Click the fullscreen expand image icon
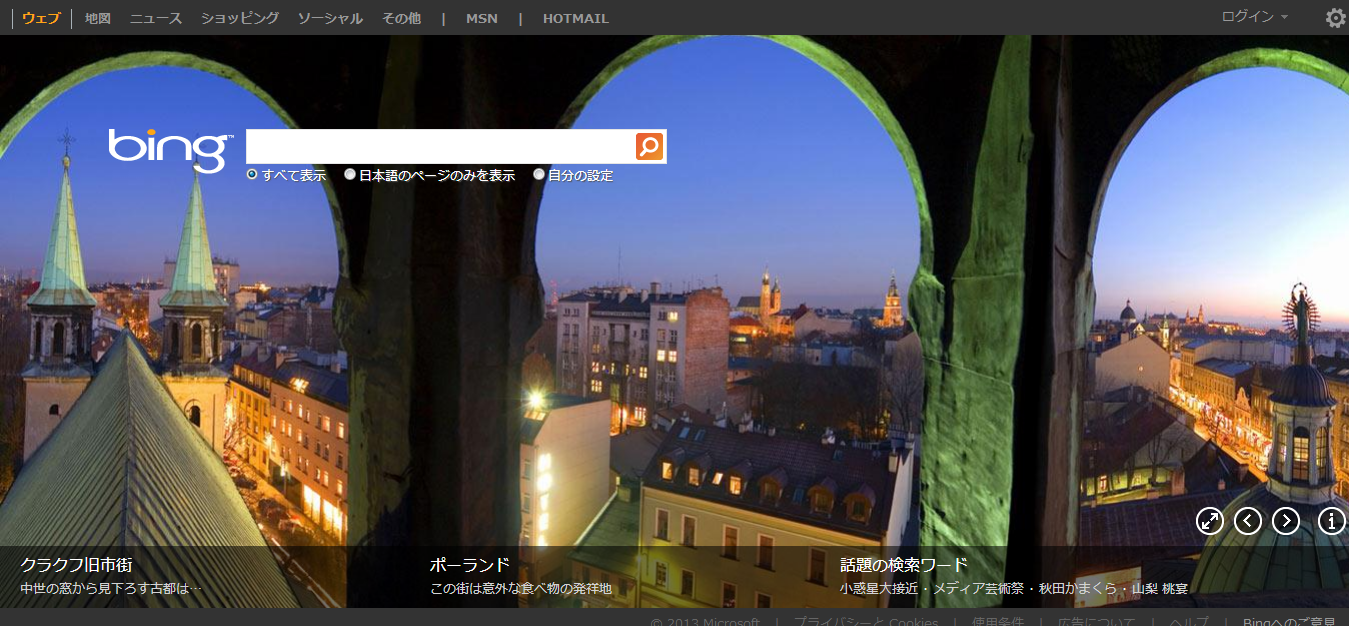This screenshot has width=1349, height=626. 1210,520
